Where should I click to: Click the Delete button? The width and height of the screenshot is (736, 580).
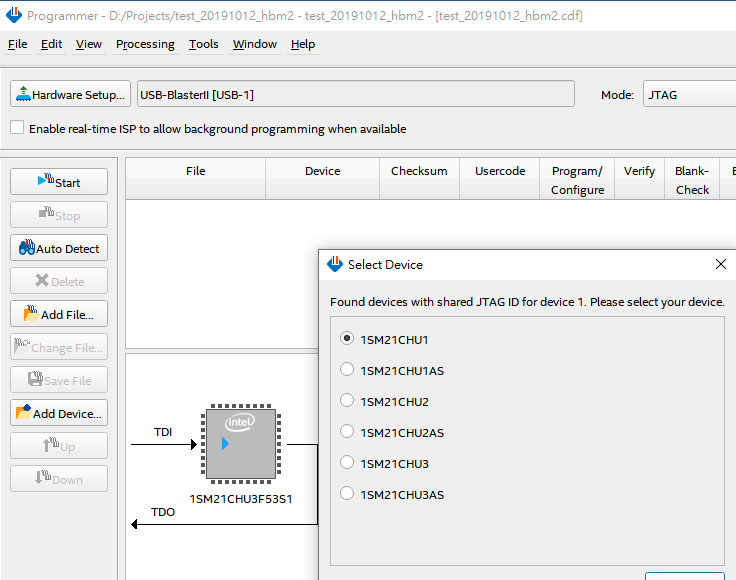(59, 281)
